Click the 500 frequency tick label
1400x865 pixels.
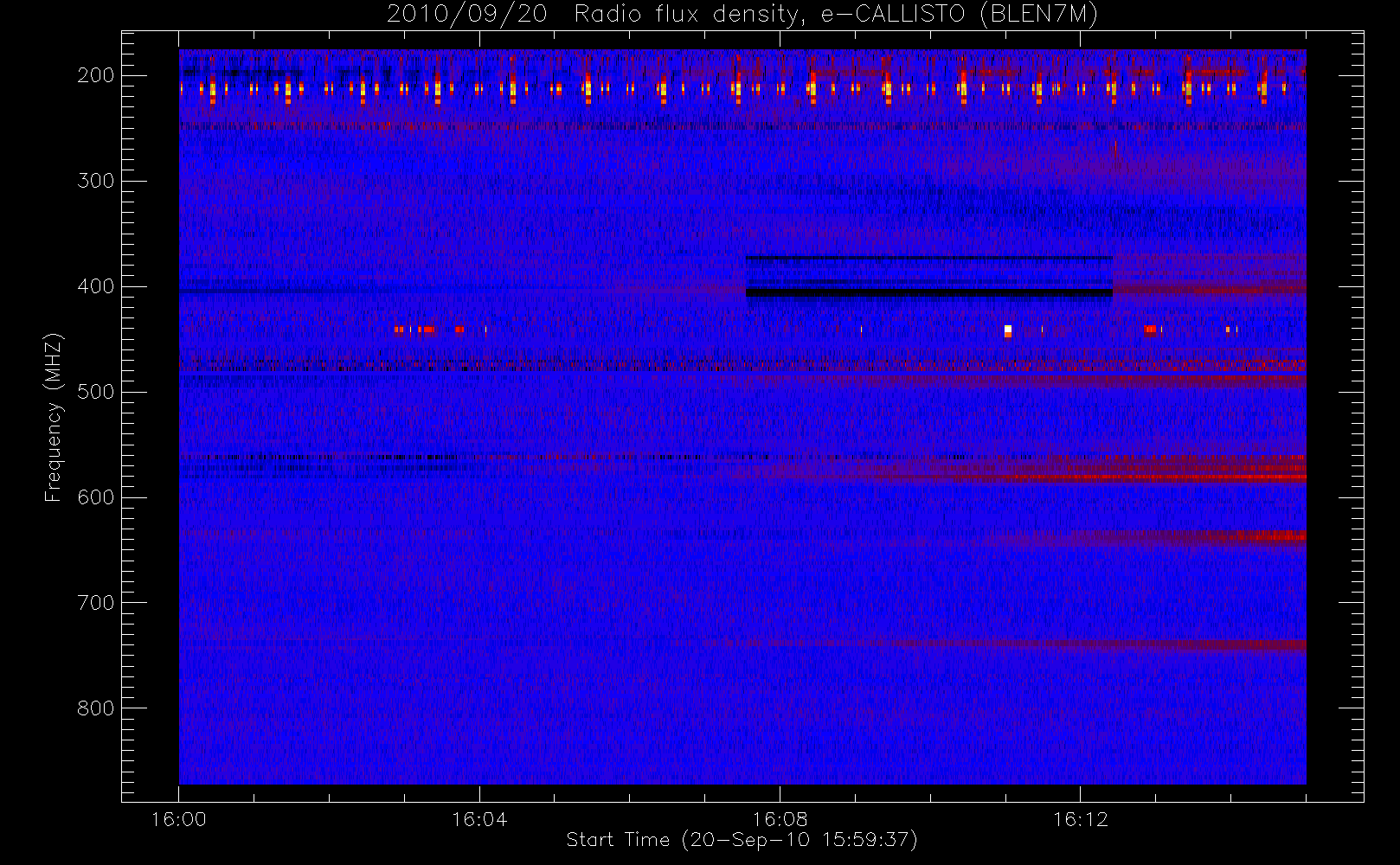(95, 392)
